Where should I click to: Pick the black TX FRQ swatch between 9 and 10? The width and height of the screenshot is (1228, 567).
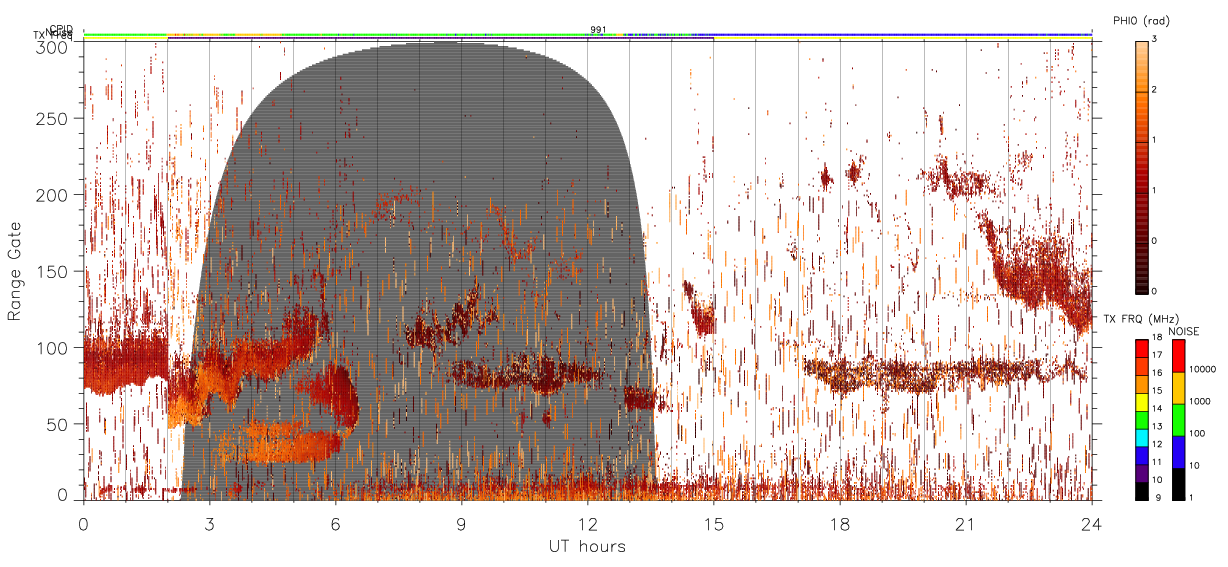[x=1140, y=490]
